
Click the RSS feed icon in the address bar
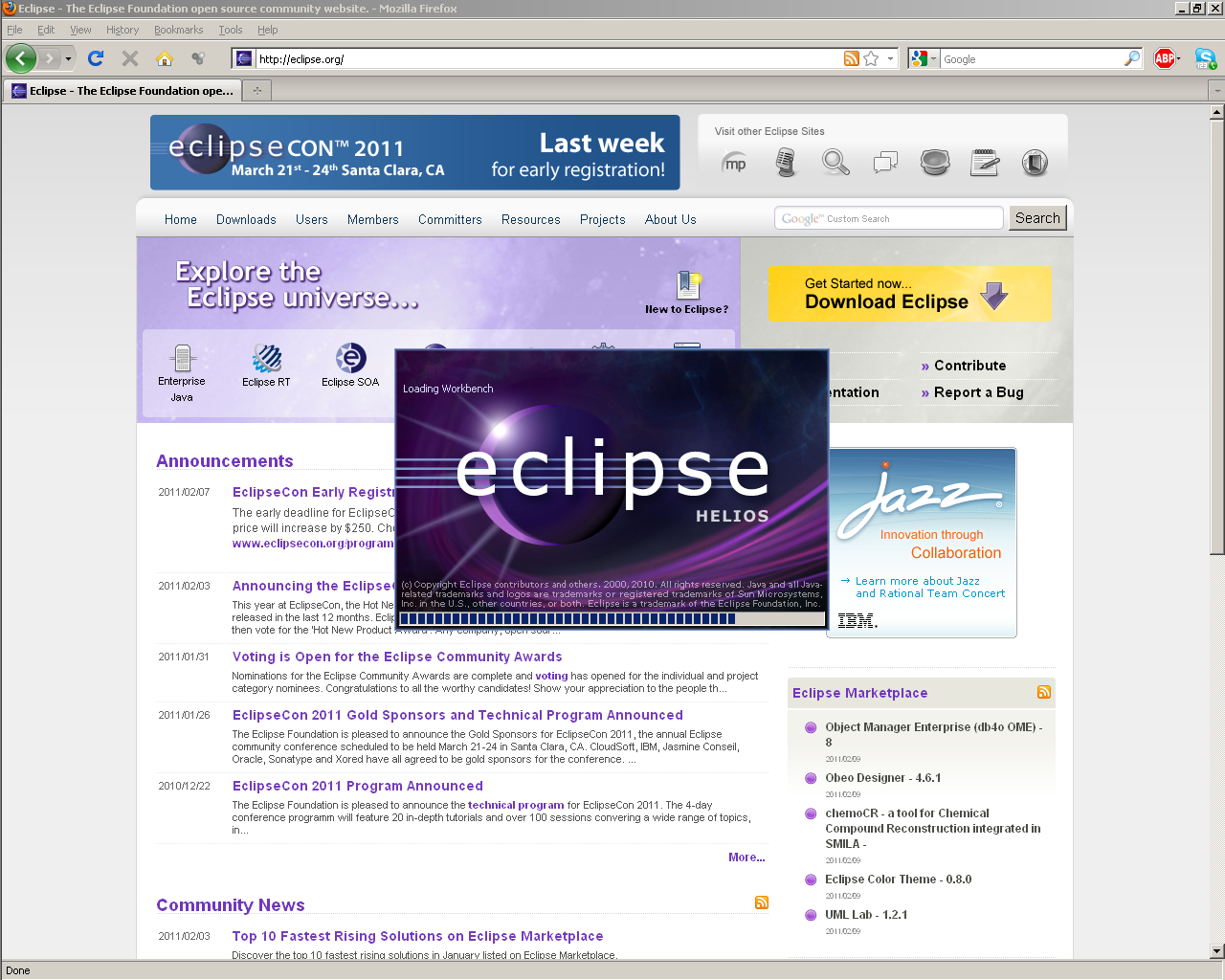click(x=851, y=58)
